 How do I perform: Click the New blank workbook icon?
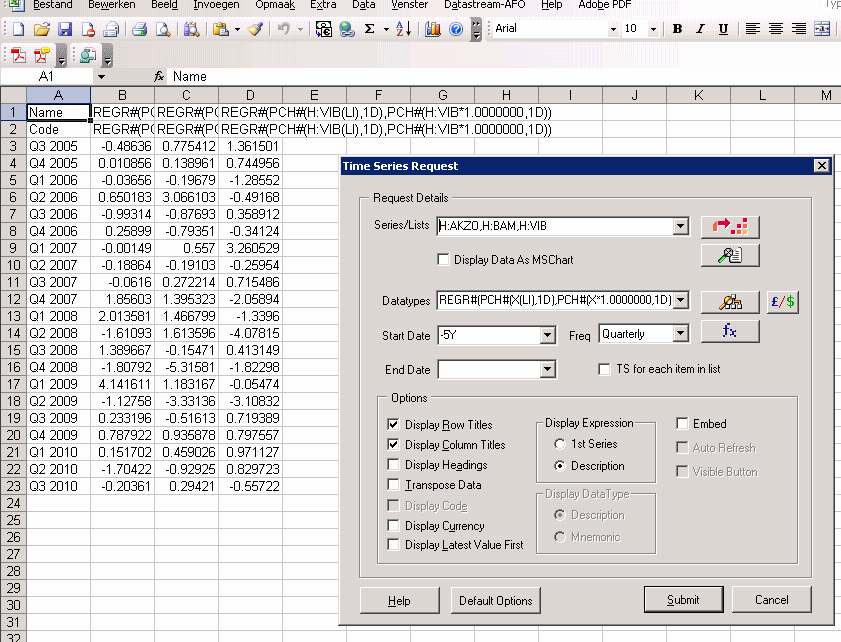pos(18,29)
